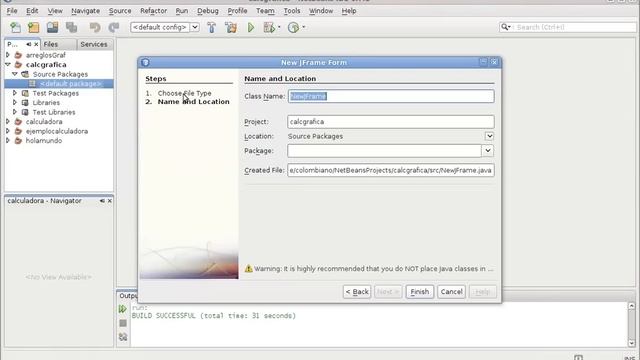640x360 pixels.
Task: Click the New Project toolbar icon
Action: point(33,27)
